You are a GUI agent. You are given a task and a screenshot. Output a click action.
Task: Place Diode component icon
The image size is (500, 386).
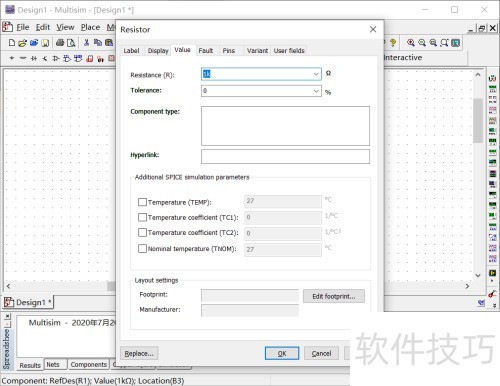click(34, 58)
